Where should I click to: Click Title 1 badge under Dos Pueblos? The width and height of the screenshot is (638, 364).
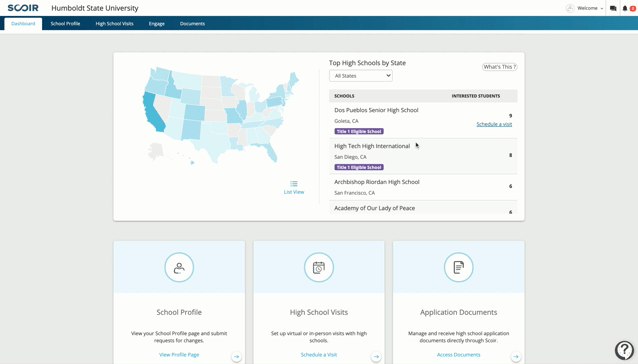pos(359,131)
